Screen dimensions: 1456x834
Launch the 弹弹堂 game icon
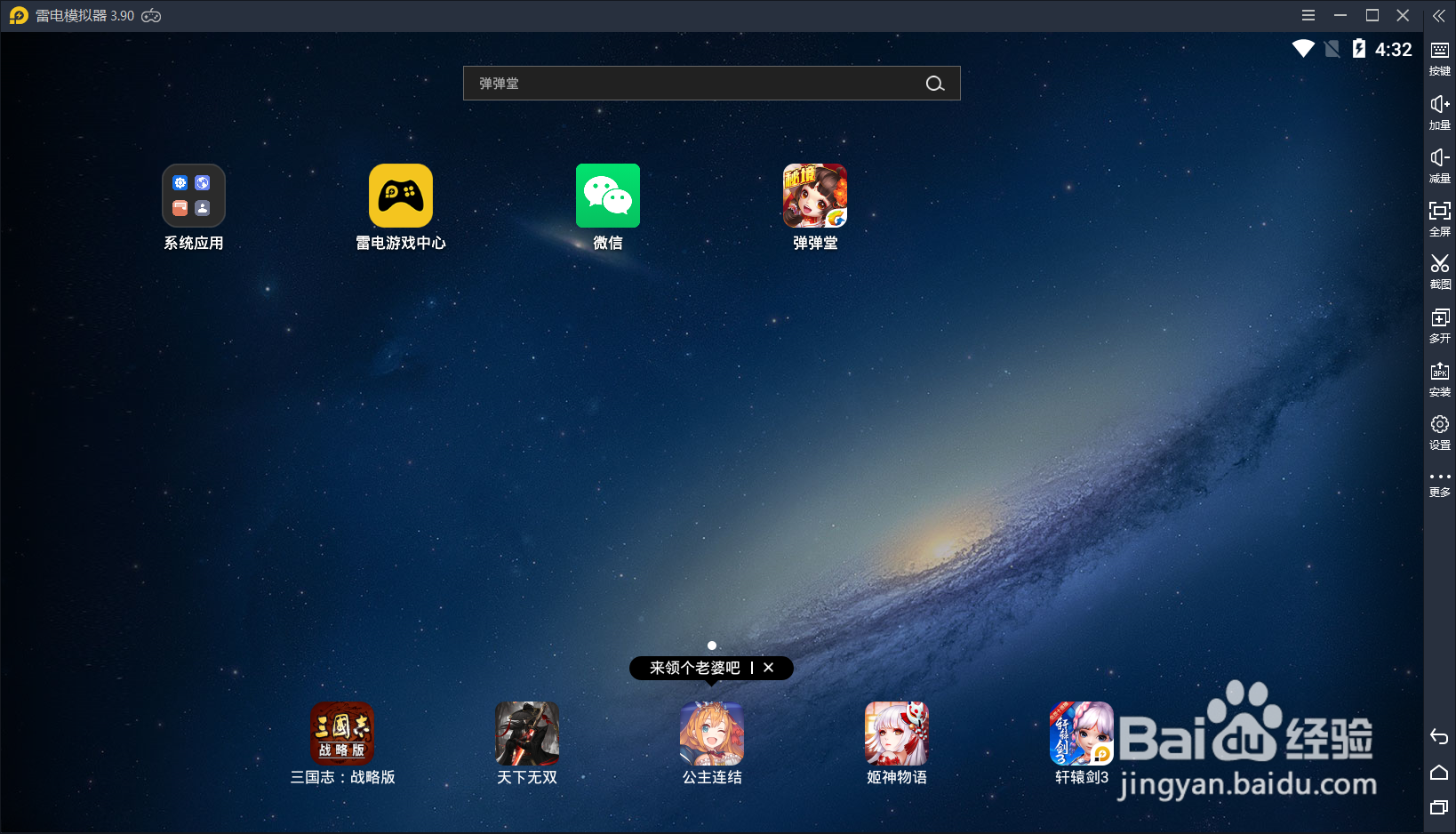point(815,196)
